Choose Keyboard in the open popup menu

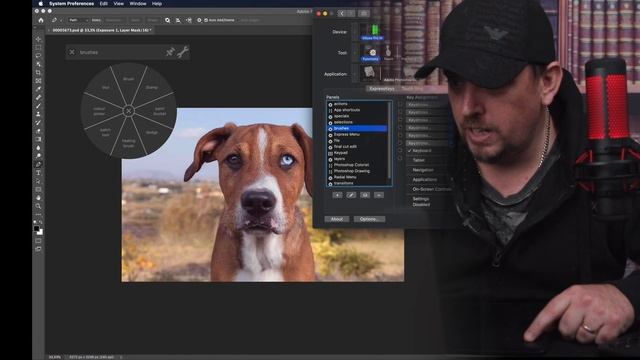(x=421, y=151)
